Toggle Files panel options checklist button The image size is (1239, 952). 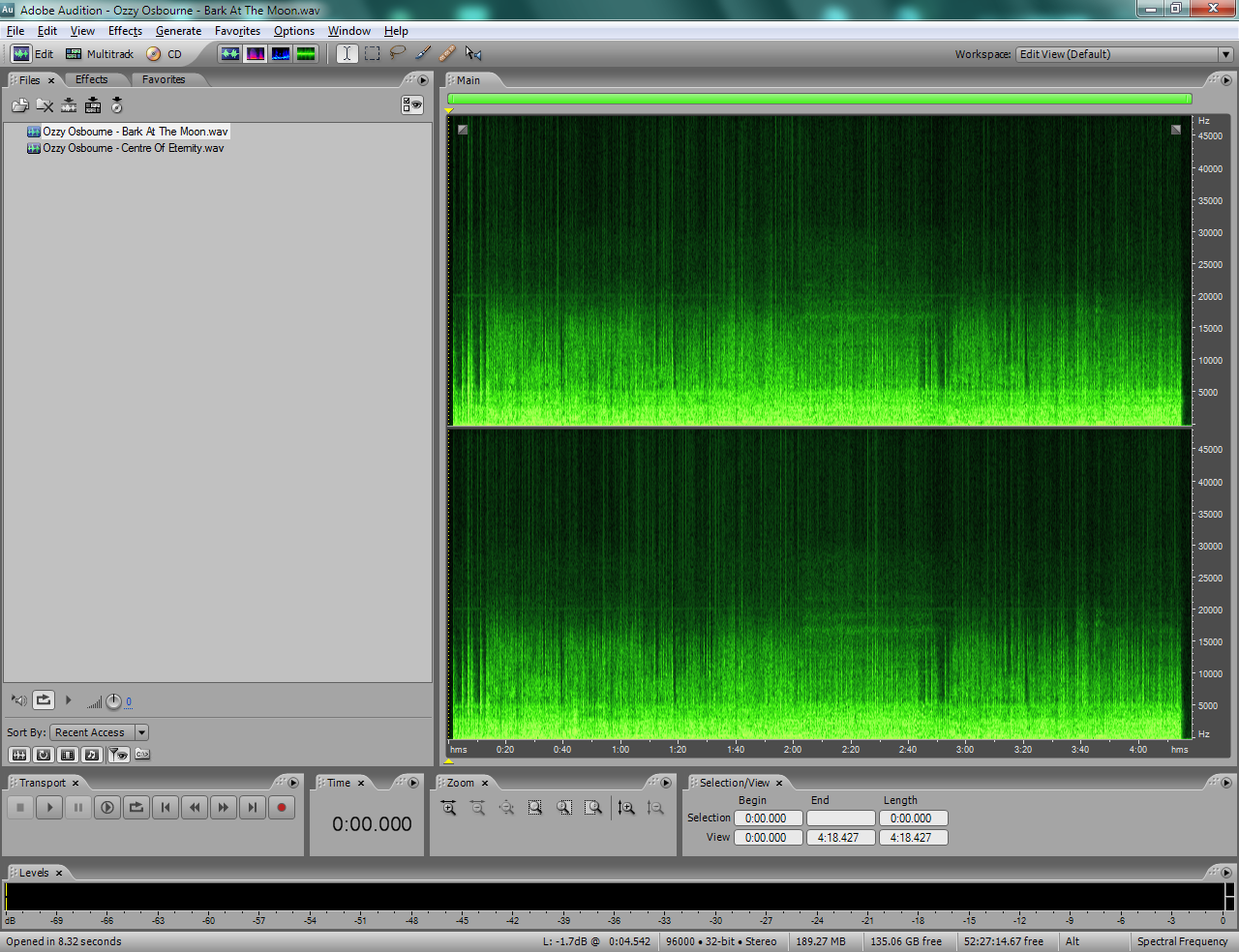(412, 104)
